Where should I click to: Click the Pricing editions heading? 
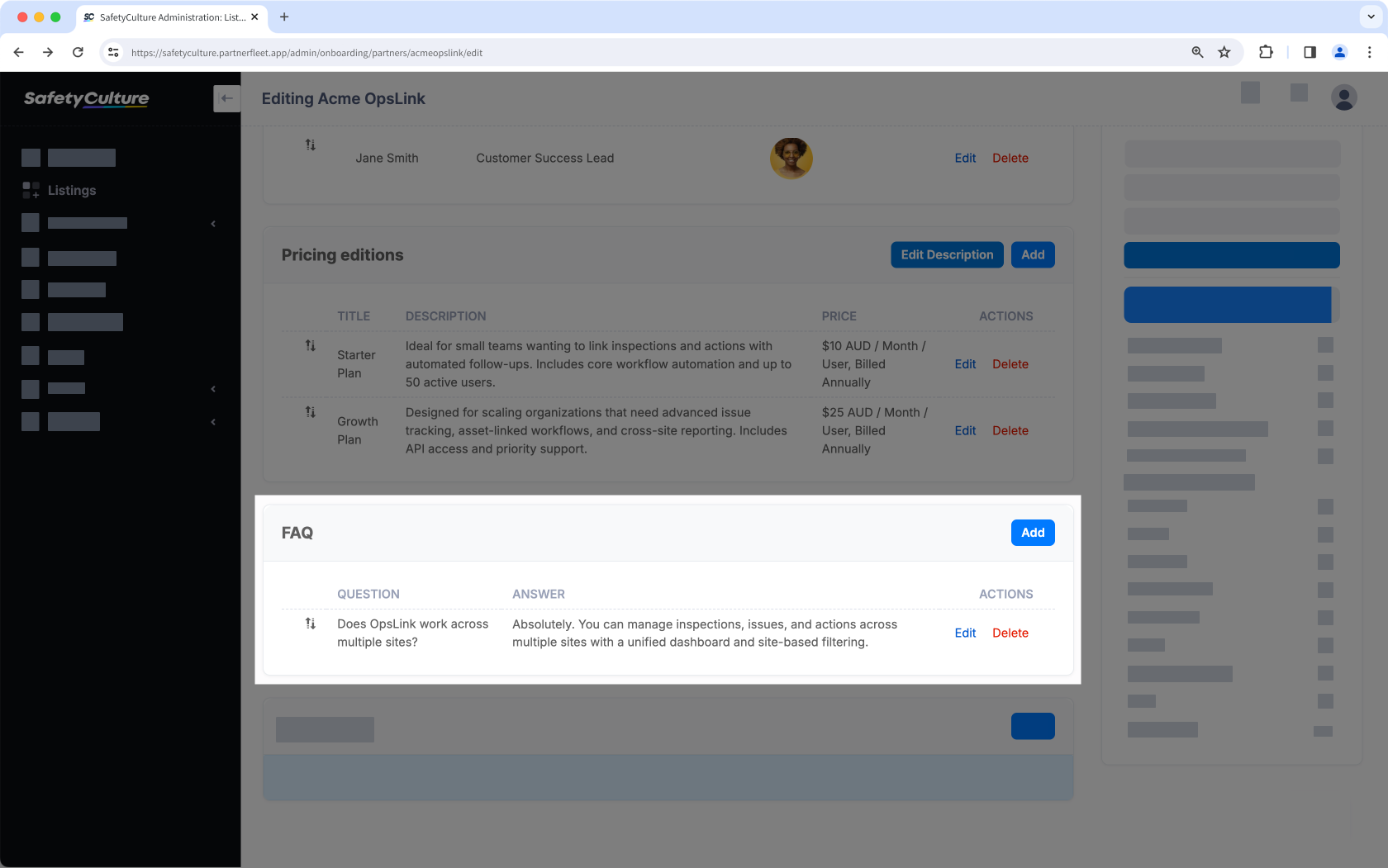tap(342, 254)
